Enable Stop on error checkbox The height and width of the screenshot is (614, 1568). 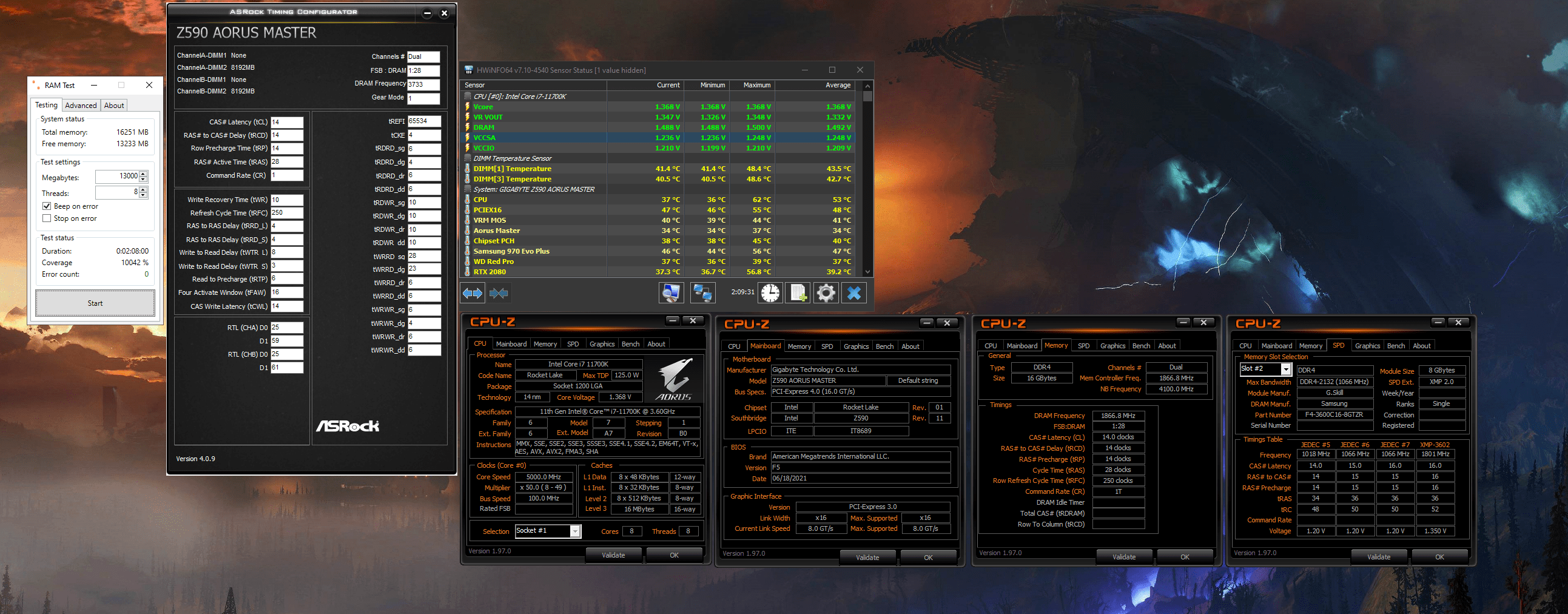point(47,218)
